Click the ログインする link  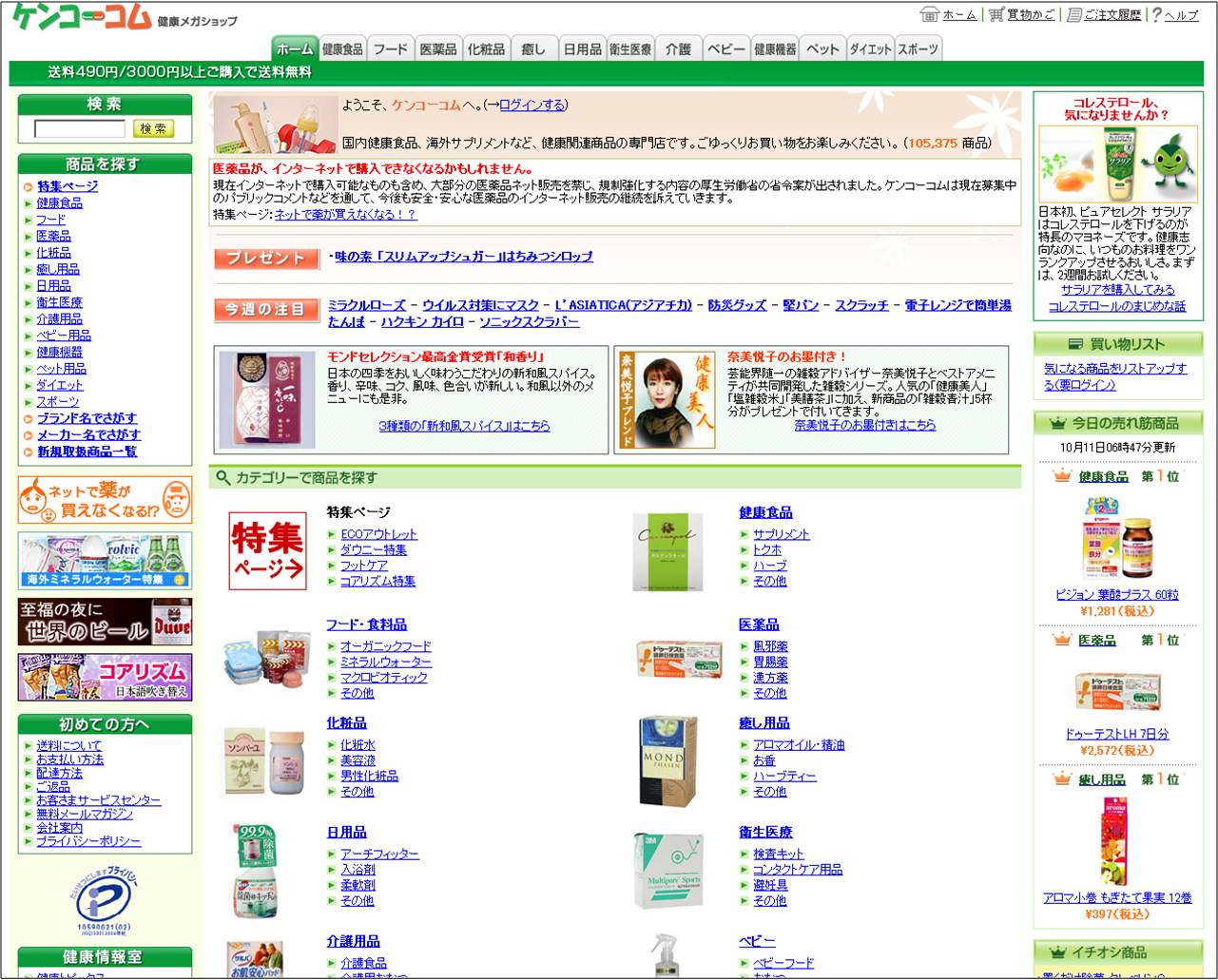click(532, 105)
